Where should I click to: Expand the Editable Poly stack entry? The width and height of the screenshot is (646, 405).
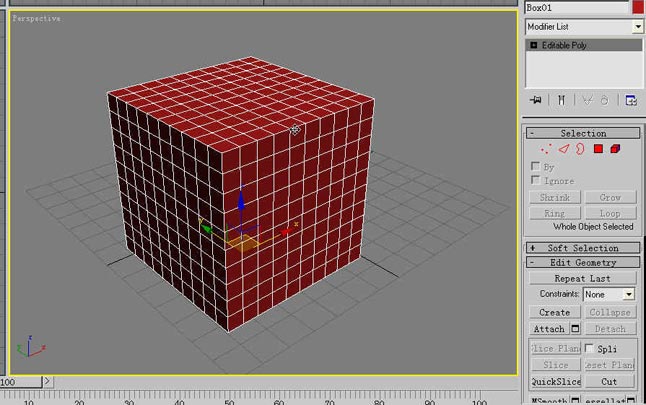click(533, 46)
